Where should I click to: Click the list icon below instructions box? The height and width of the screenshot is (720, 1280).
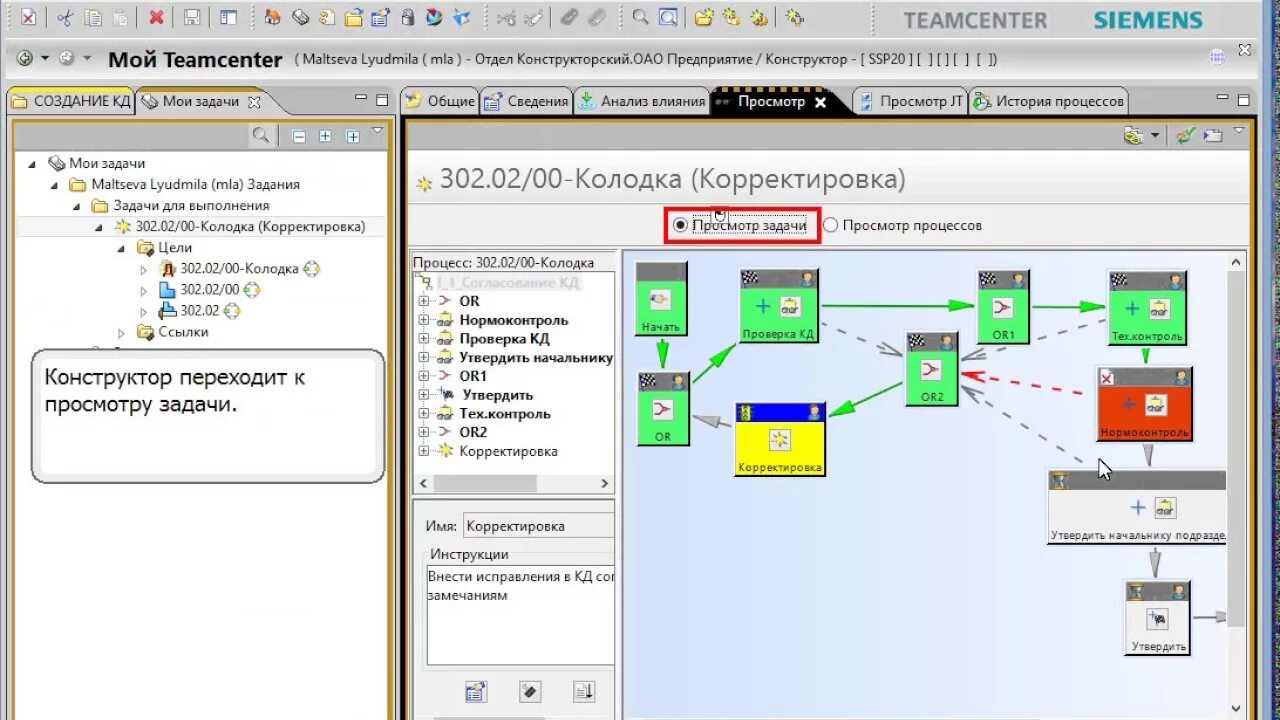(x=476, y=691)
